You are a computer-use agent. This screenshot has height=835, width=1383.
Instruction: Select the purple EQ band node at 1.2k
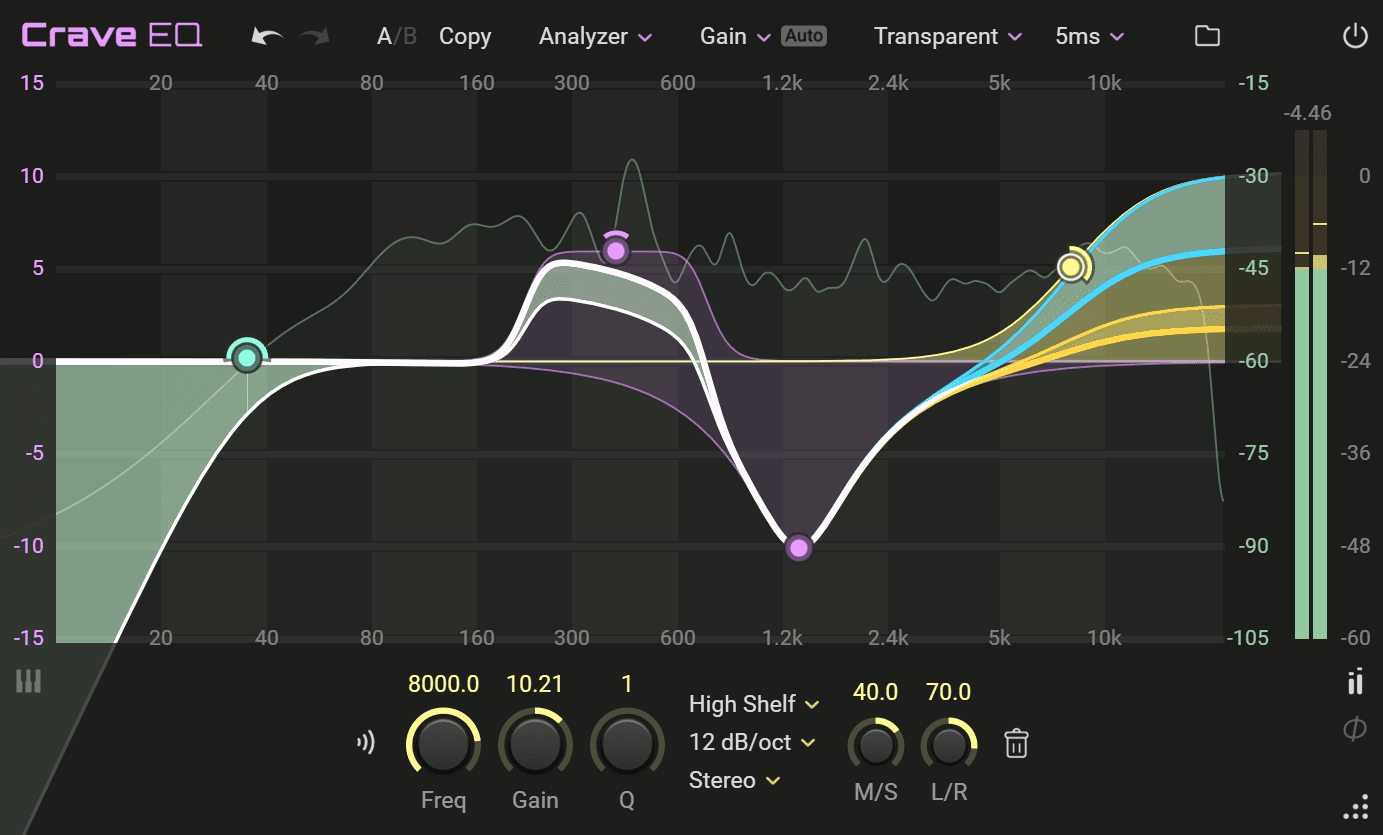tap(798, 547)
